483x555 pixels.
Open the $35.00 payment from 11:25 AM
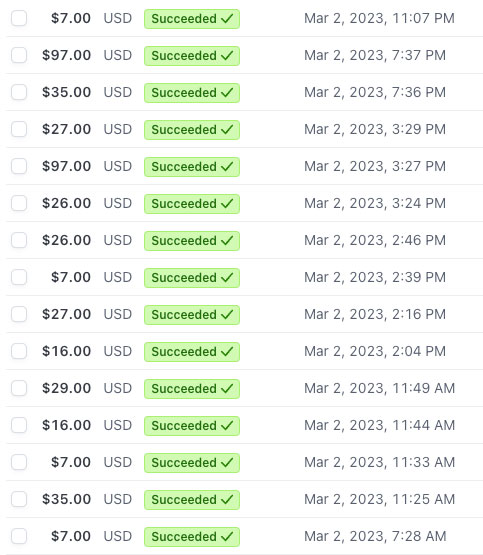[x=245, y=499]
